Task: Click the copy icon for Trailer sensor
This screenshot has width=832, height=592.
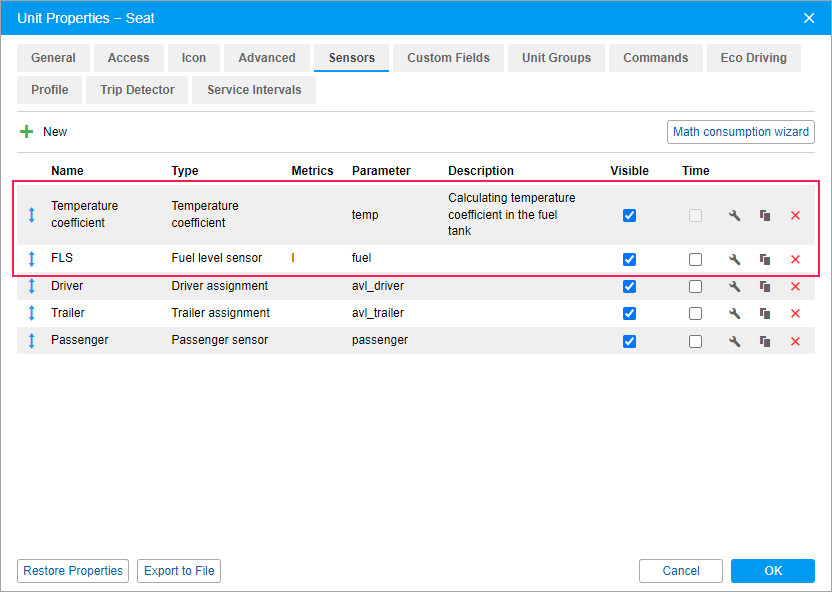Action: click(x=765, y=314)
